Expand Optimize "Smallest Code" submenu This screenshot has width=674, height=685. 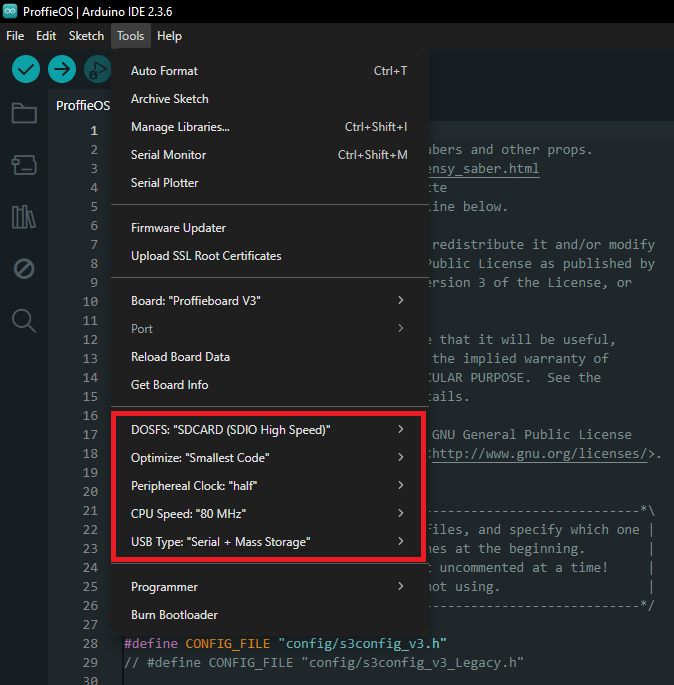269,457
